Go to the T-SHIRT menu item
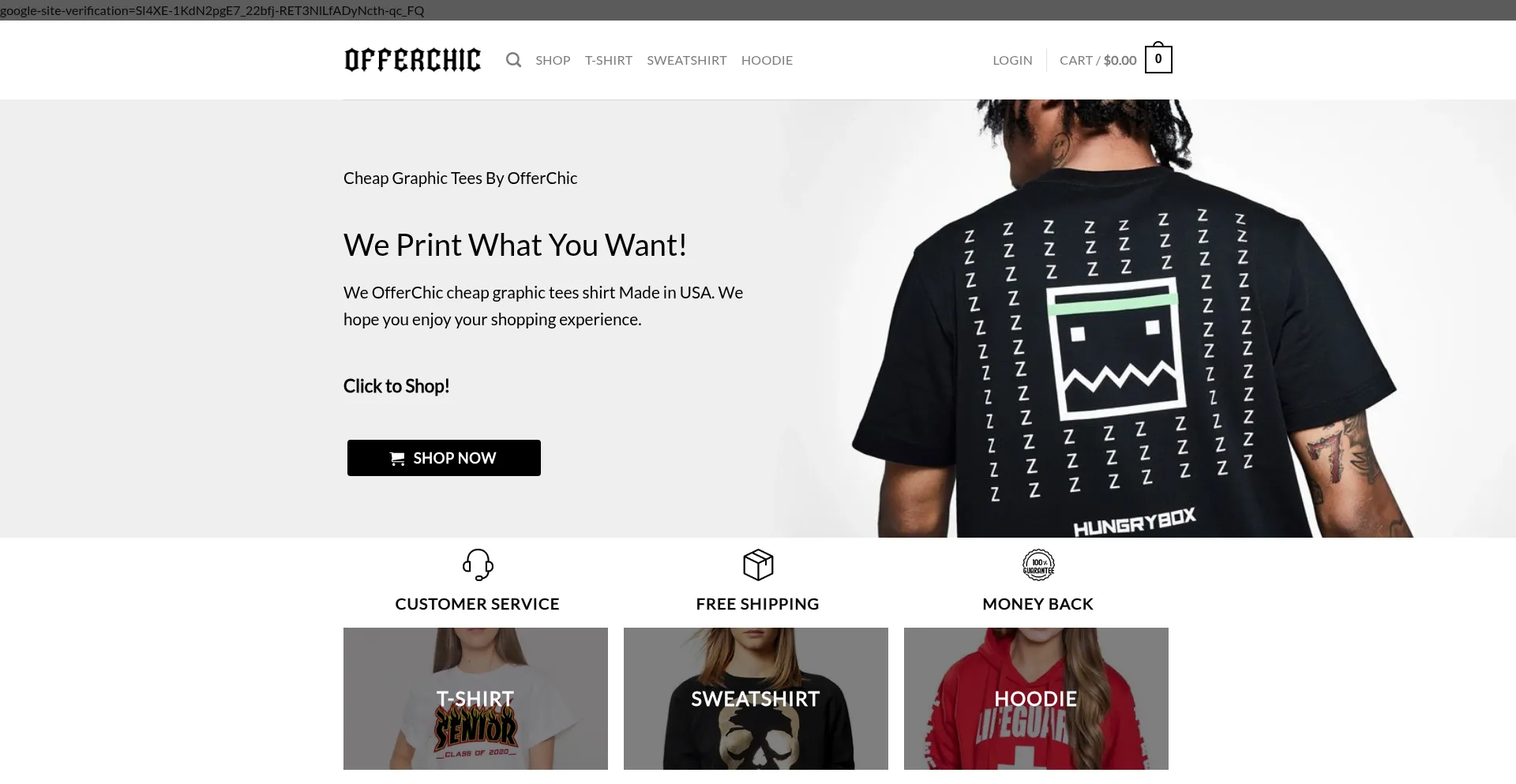Image resolution: width=1516 pixels, height=784 pixels. [x=609, y=60]
